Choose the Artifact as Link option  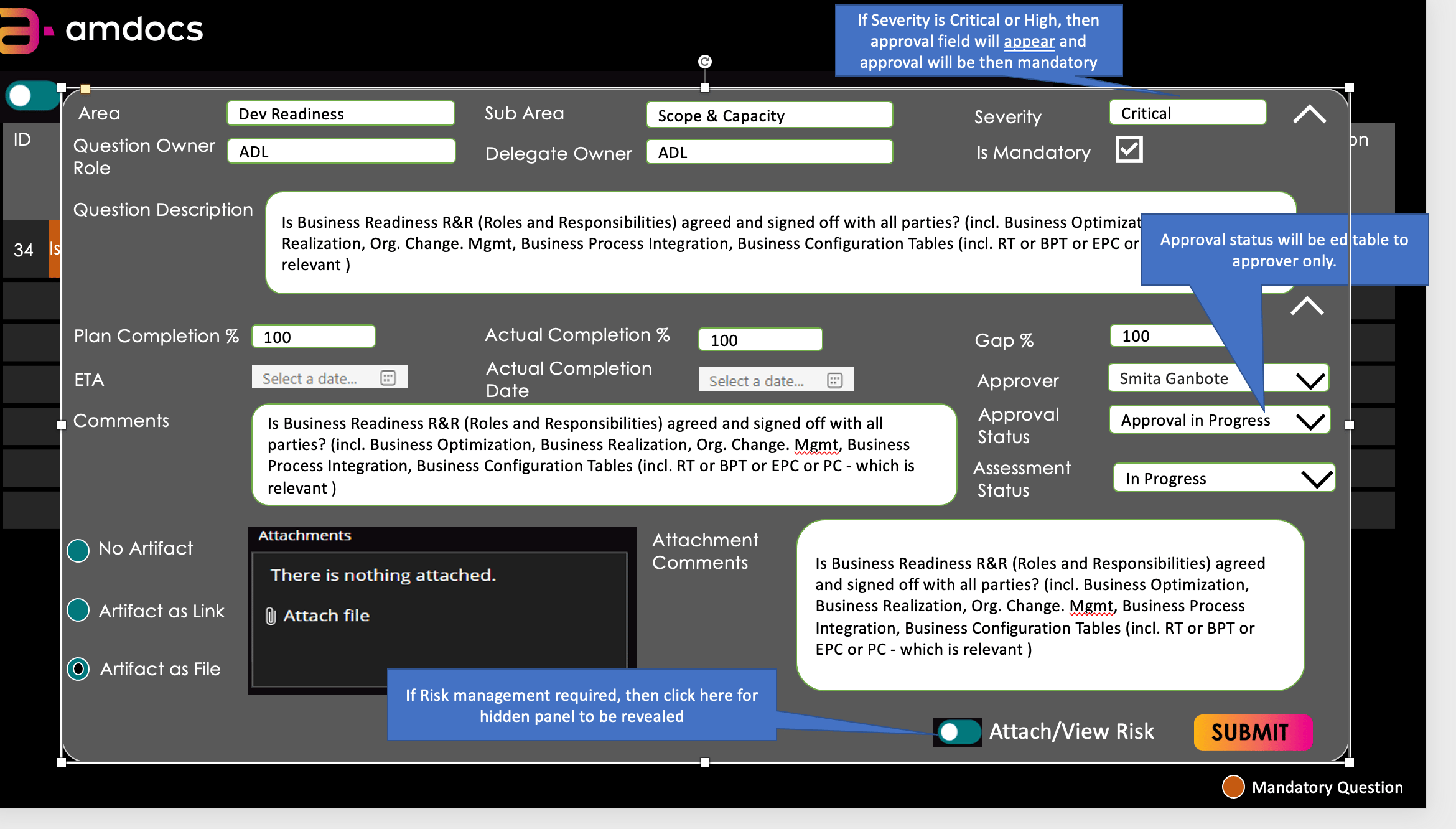tap(78, 611)
